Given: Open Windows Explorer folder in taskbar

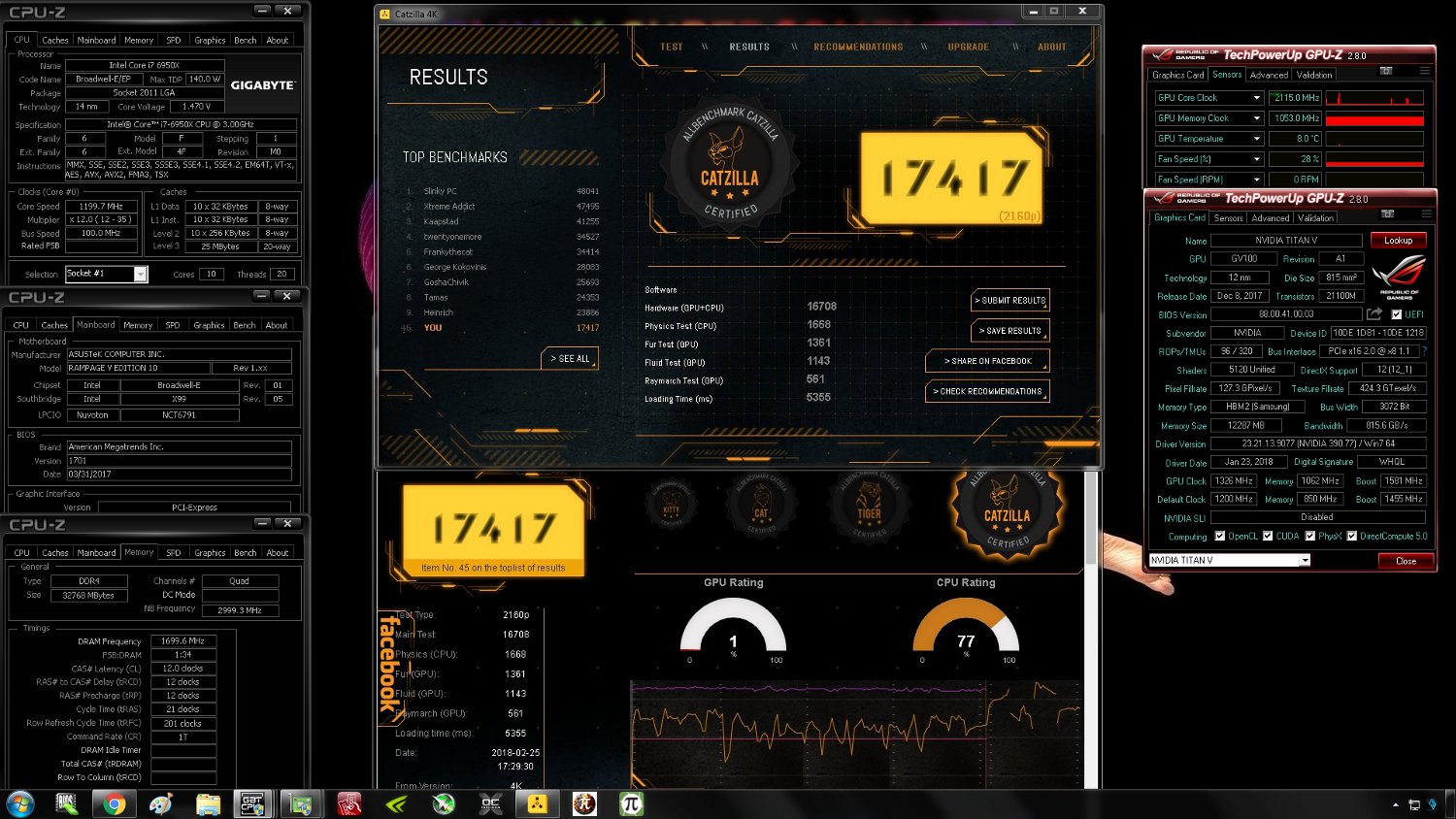Looking at the screenshot, I should (x=208, y=803).
